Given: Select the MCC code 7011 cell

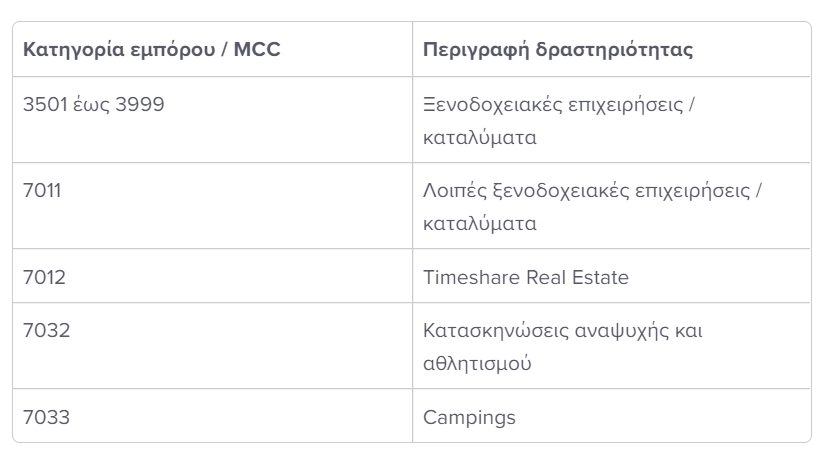Looking at the screenshot, I should click(42, 190).
